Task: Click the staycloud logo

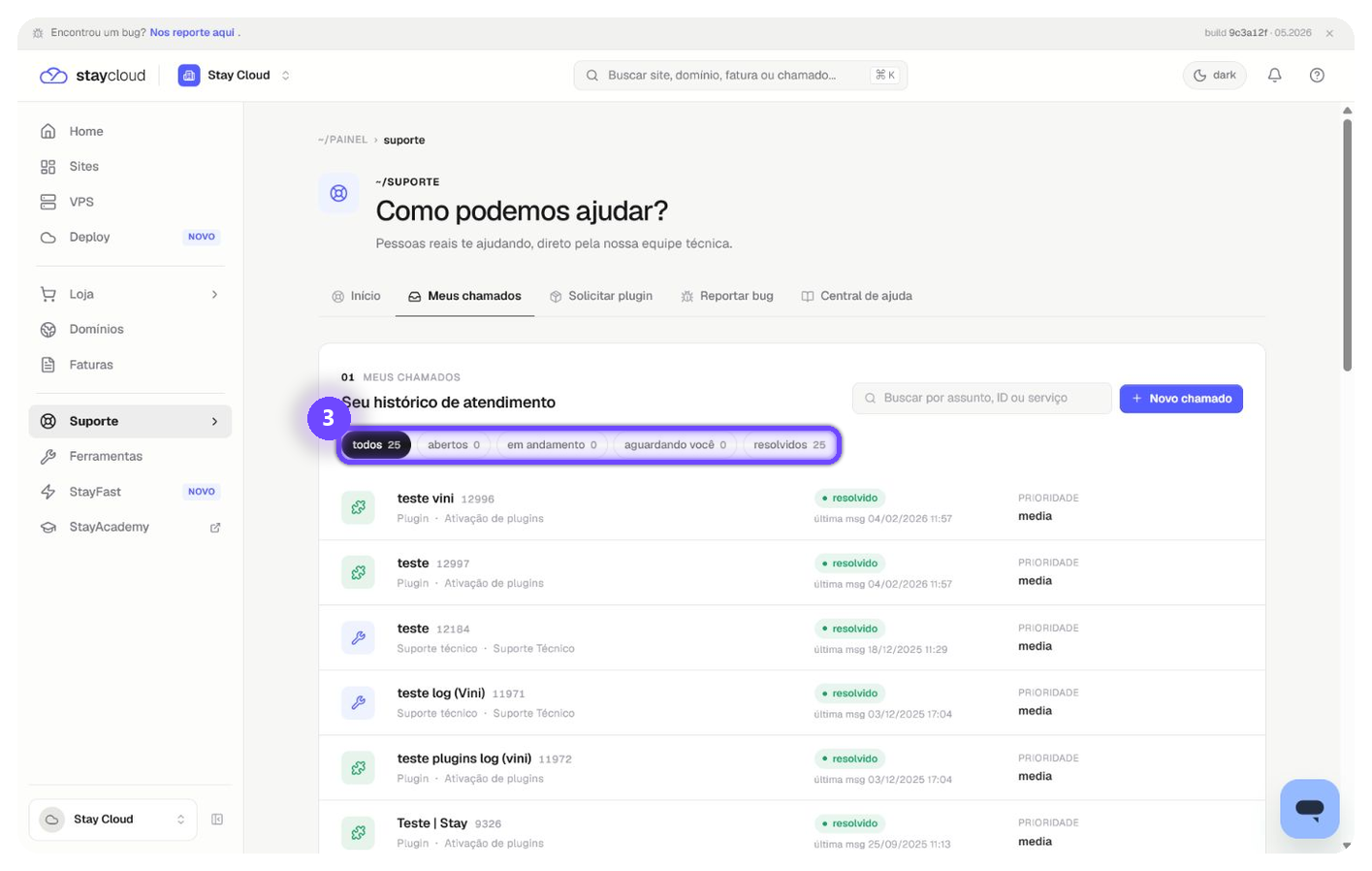Action: (92, 75)
